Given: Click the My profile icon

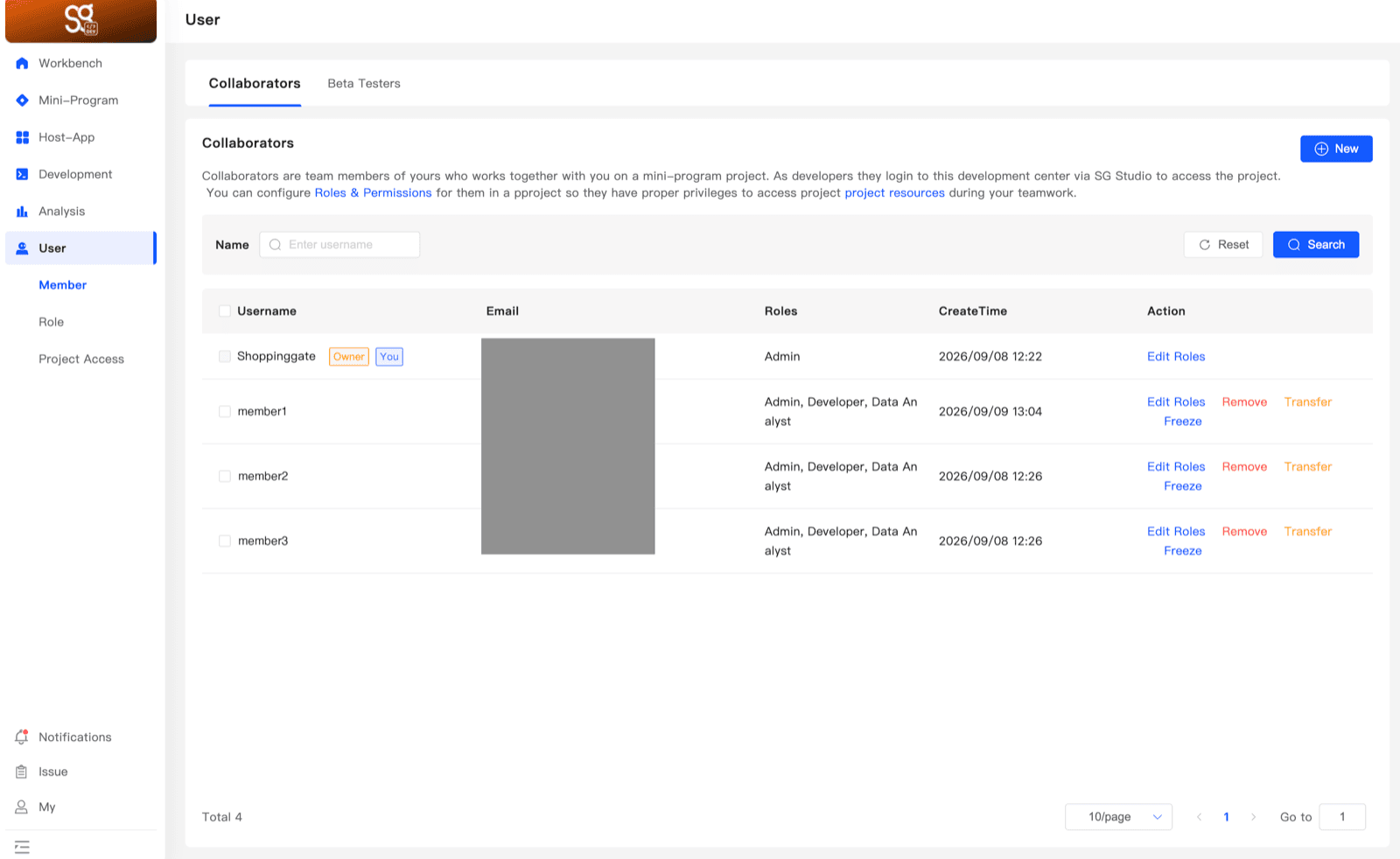Looking at the screenshot, I should click(x=22, y=807).
